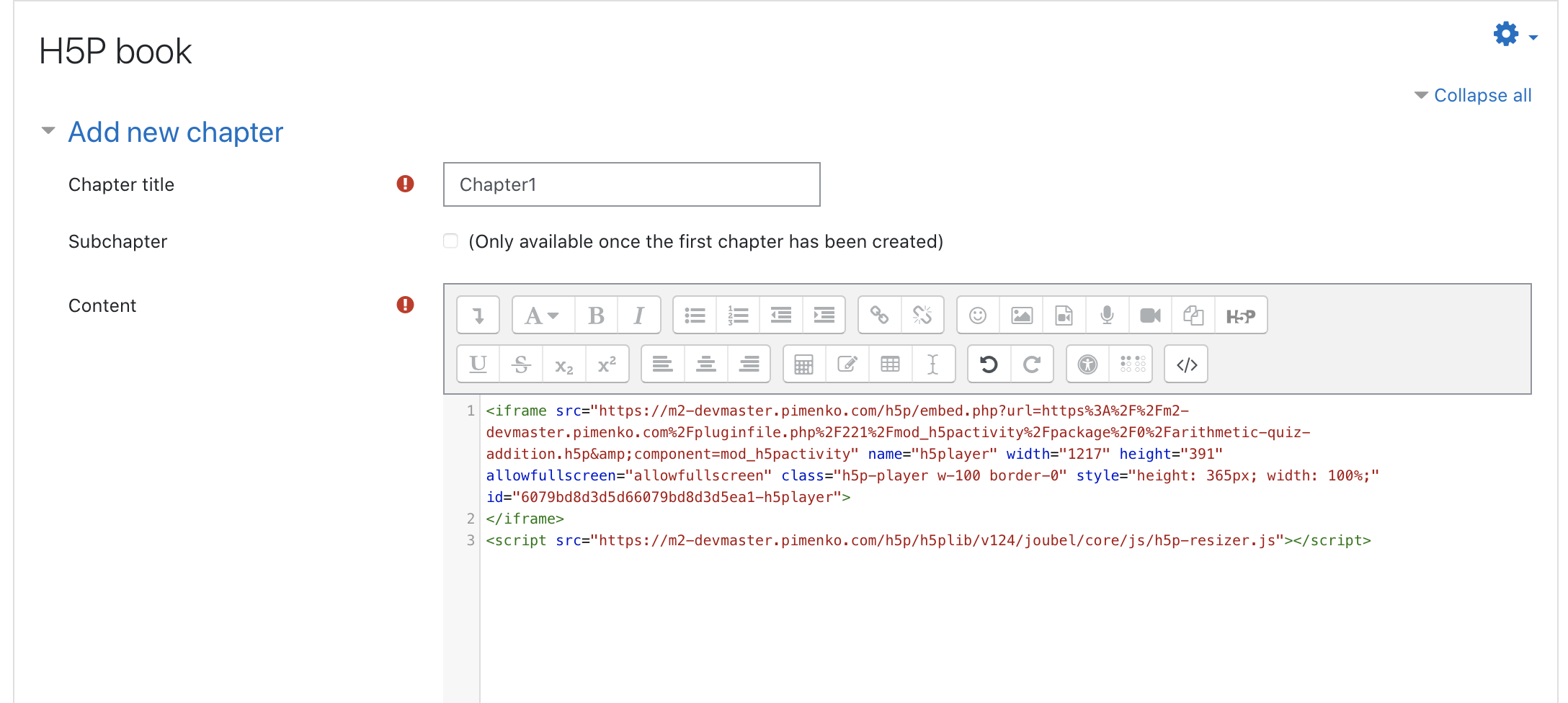Insert or edit an image
Image resolution: width=1568 pixels, height=703 pixels.
pyautogui.click(x=1021, y=315)
